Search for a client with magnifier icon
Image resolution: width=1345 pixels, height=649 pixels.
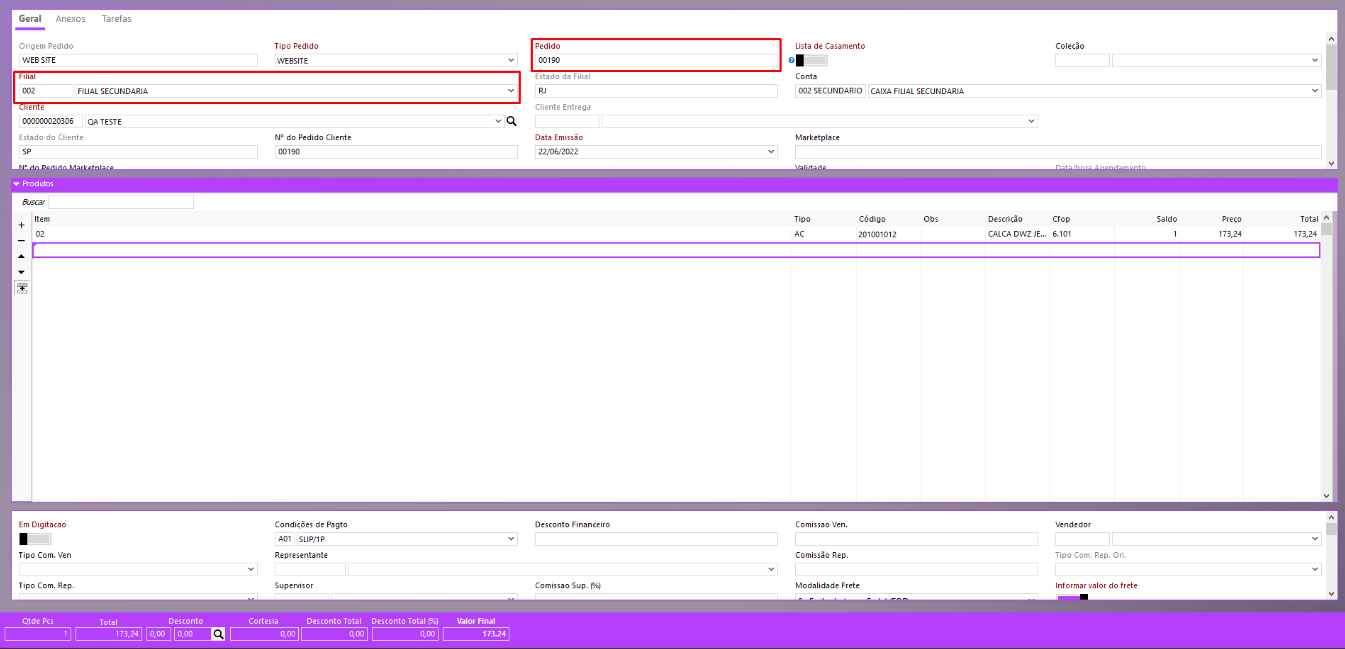511,121
